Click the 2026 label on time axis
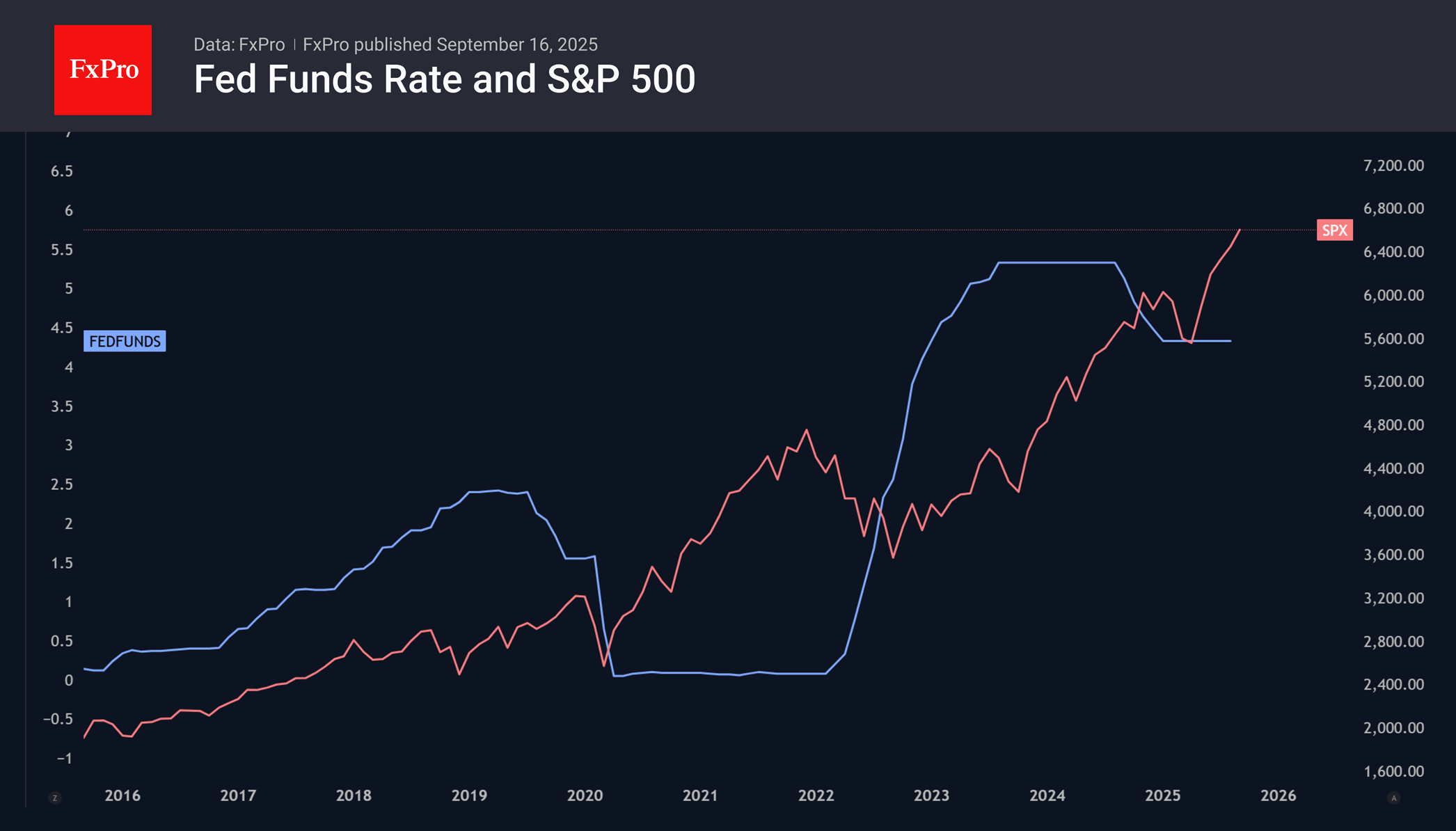1456x831 pixels. pos(1278,796)
